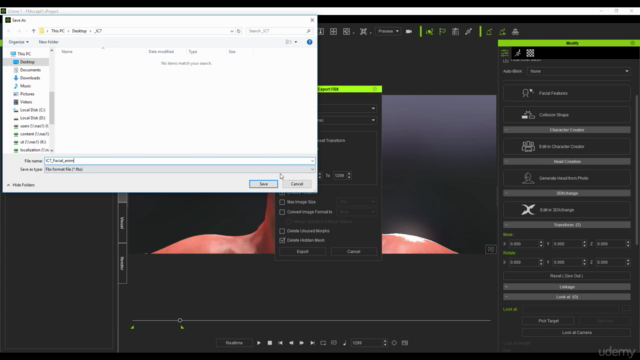
Task: Click the clipboard list icon in toolbar
Action: click(x=456, y=31)
